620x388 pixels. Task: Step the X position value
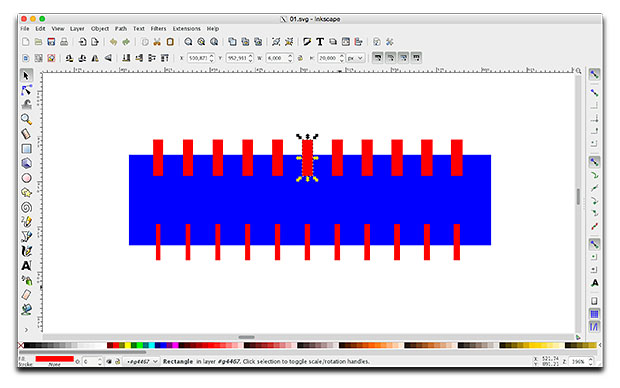tap(212, 58)
